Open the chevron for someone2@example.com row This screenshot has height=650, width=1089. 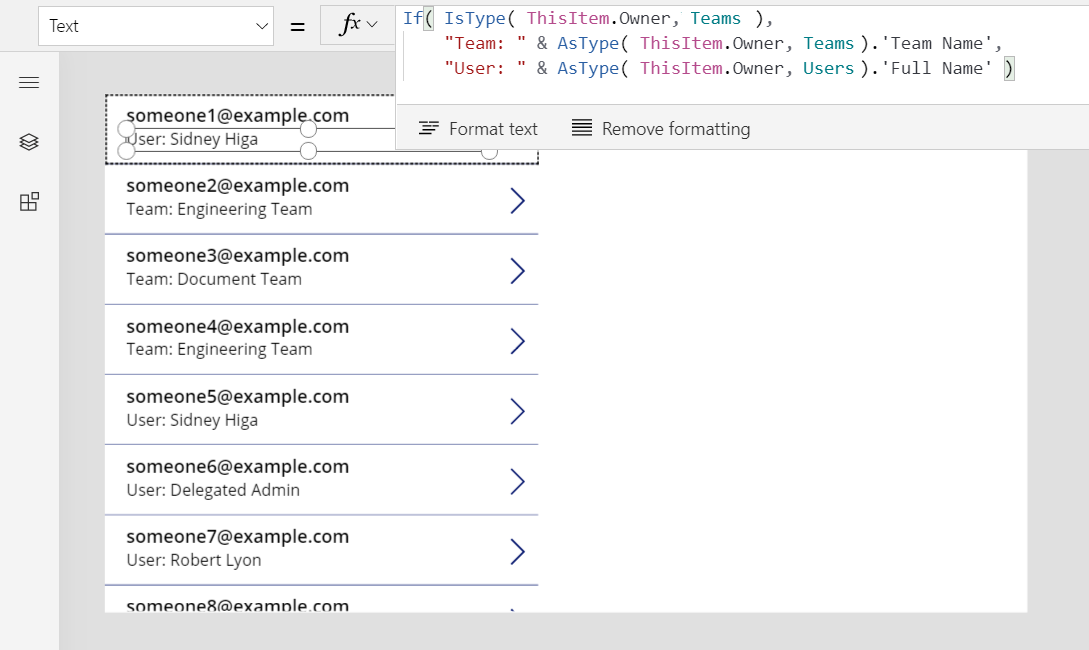click(x=517, y=201)
